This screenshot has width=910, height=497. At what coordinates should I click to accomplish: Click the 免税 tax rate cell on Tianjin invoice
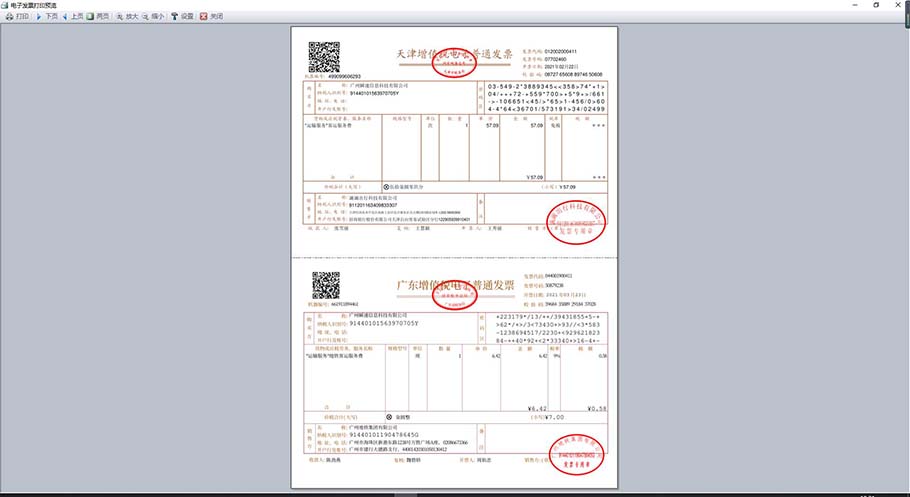[x=555, y=125]
